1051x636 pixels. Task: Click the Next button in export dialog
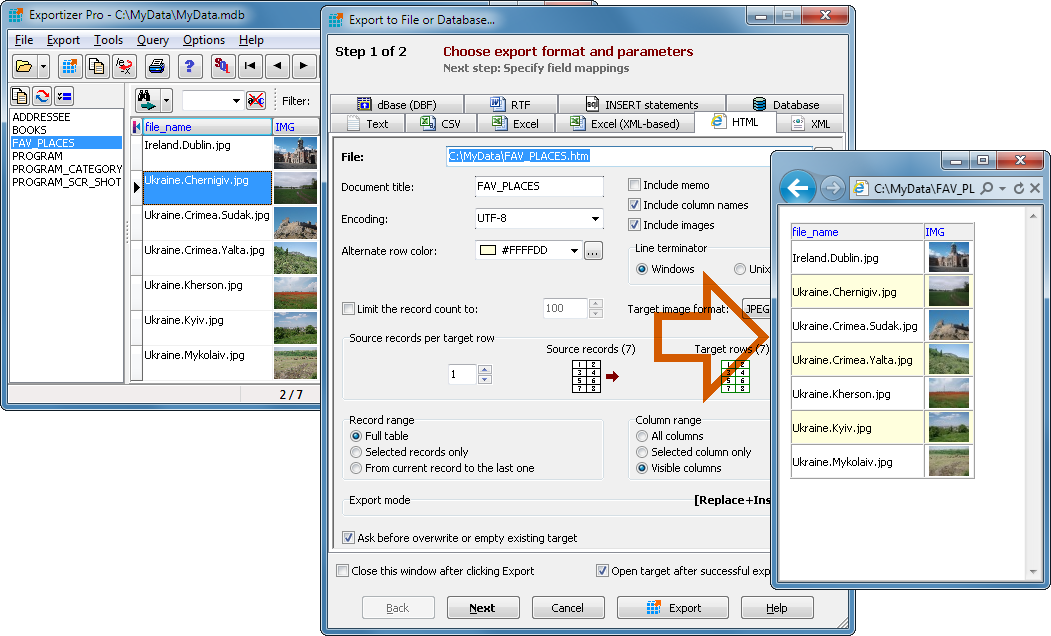[x=483, y=608]
